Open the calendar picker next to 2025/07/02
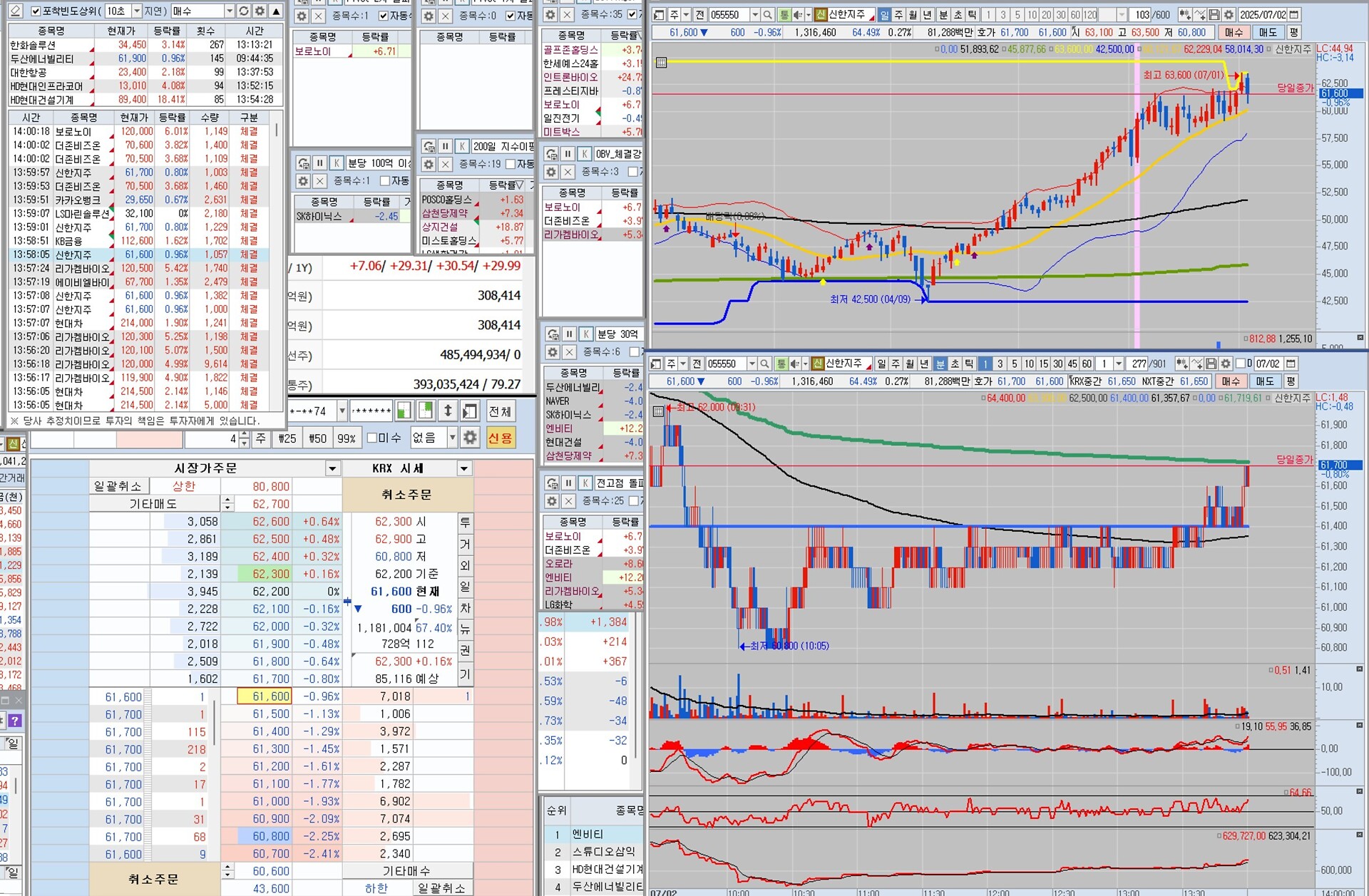 [1294, 15]
